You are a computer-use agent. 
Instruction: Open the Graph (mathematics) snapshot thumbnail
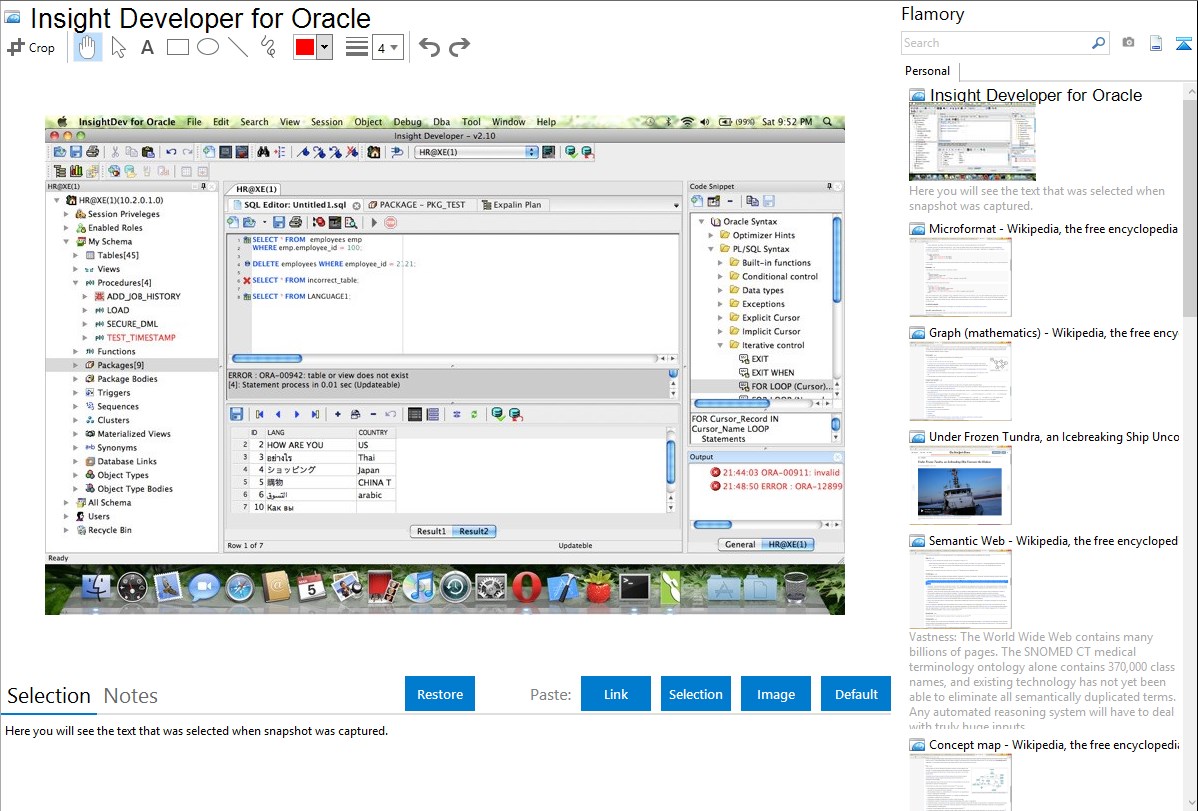tap(960, 381)
